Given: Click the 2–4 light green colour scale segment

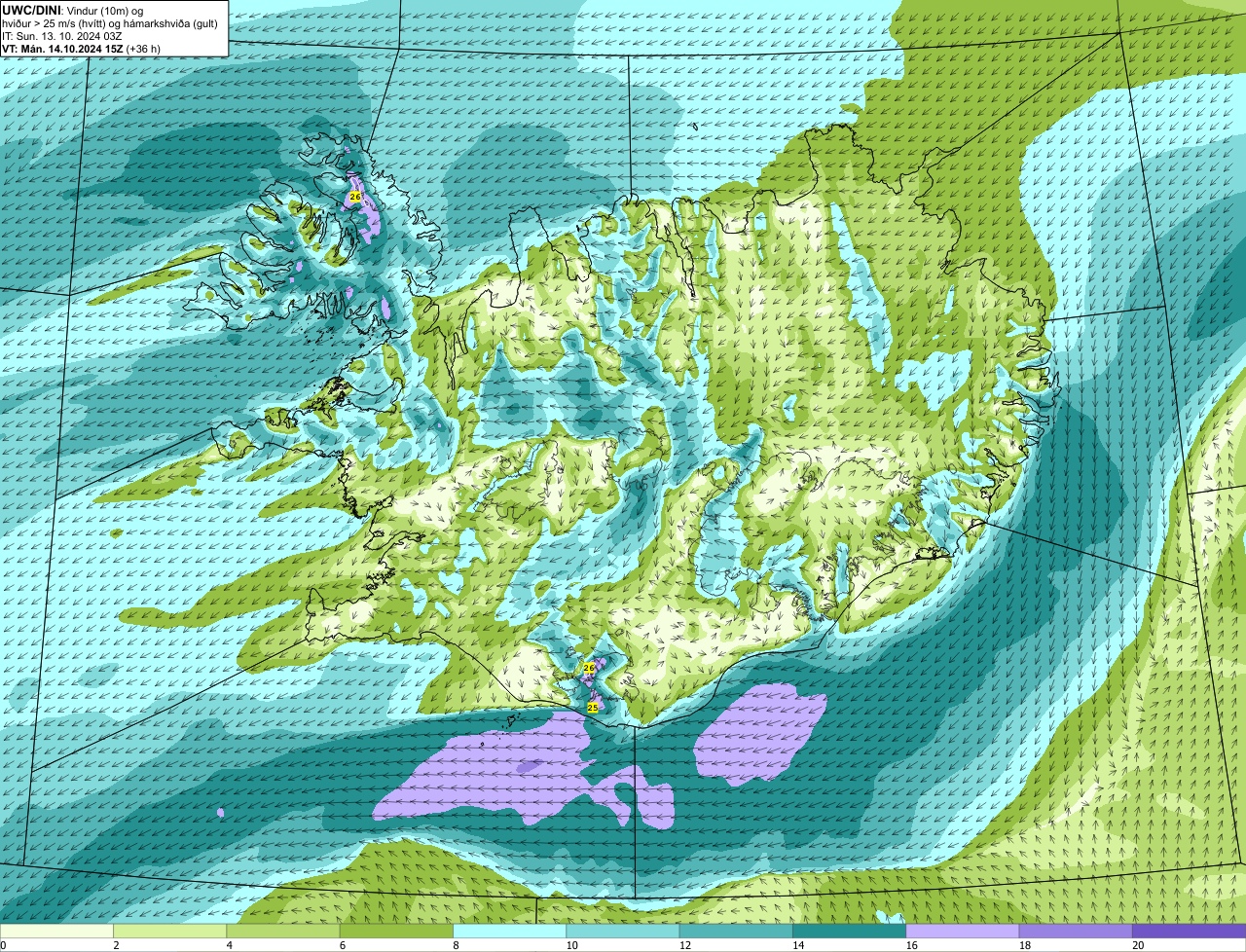Looking at the screenshot, I should pyautogui.click(x=170, y=931).
